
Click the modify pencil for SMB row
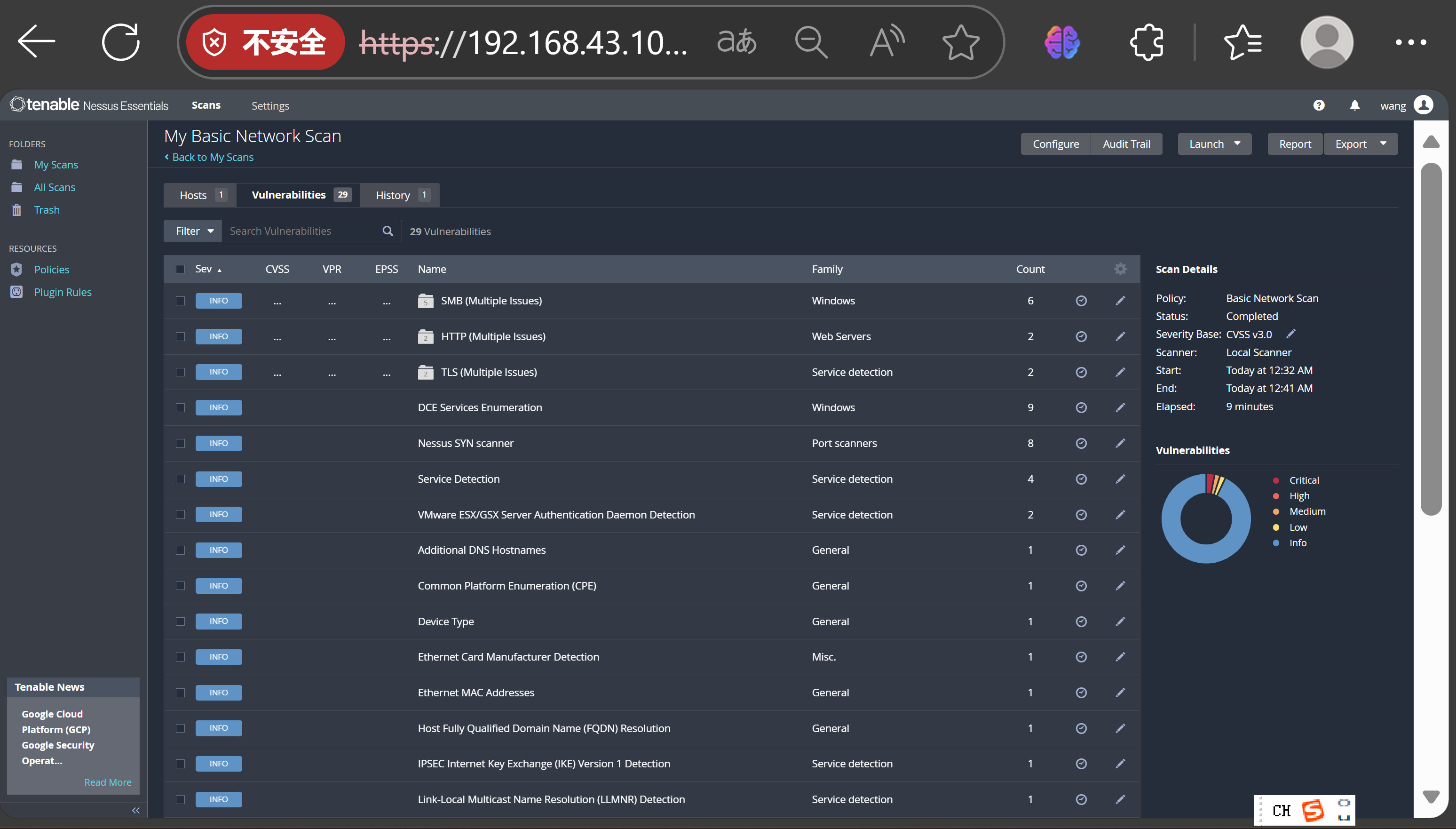(x=1120, y=301)
